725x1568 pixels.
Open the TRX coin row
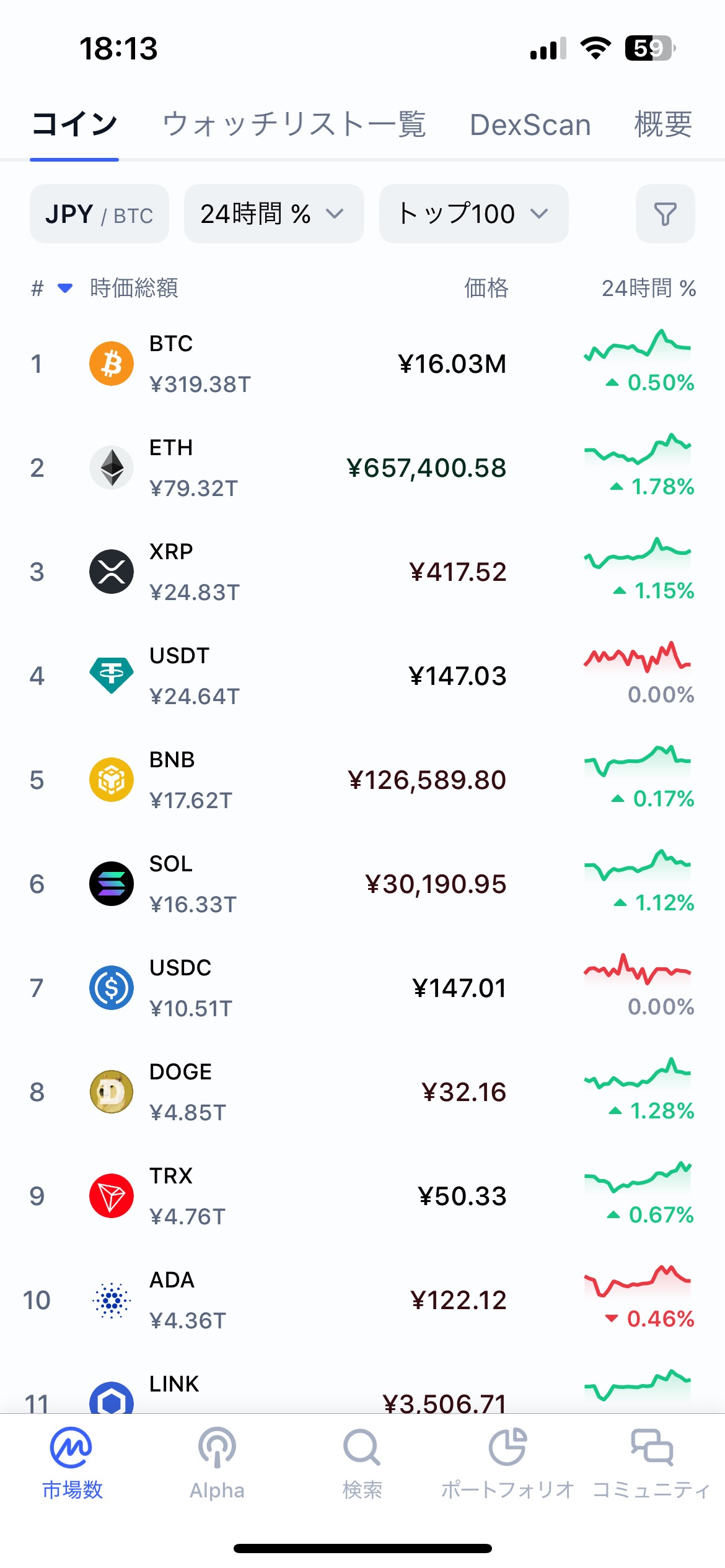point(362,1196)
